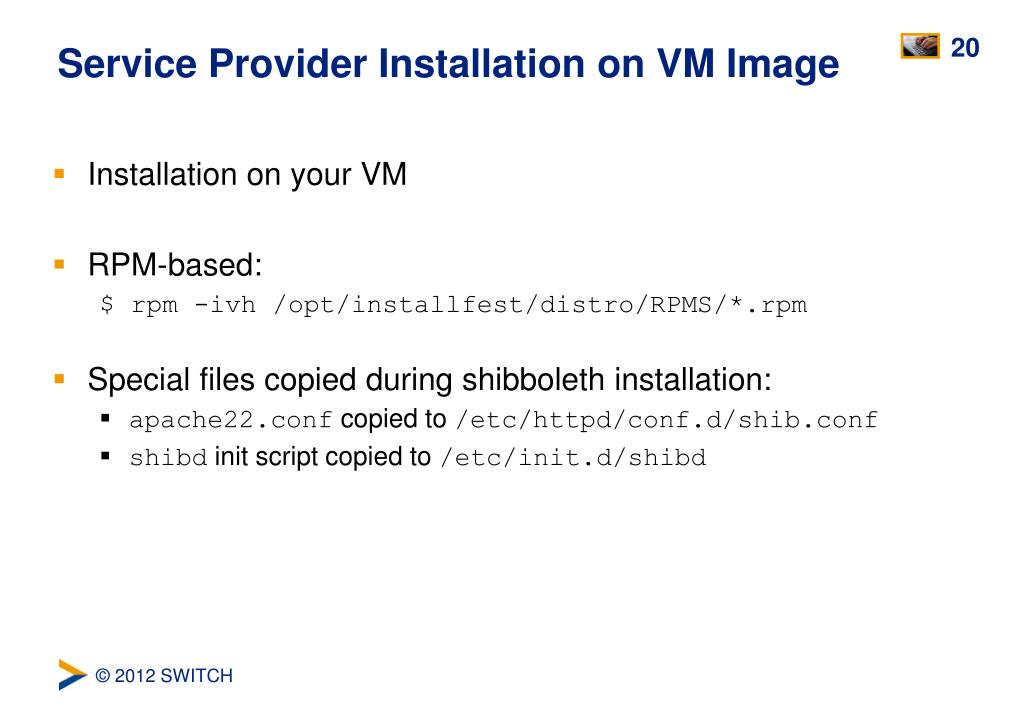The image size is (1023, 708).
Task: Click the SWITCH arrow logo in footer
Action: click(72, 675)
